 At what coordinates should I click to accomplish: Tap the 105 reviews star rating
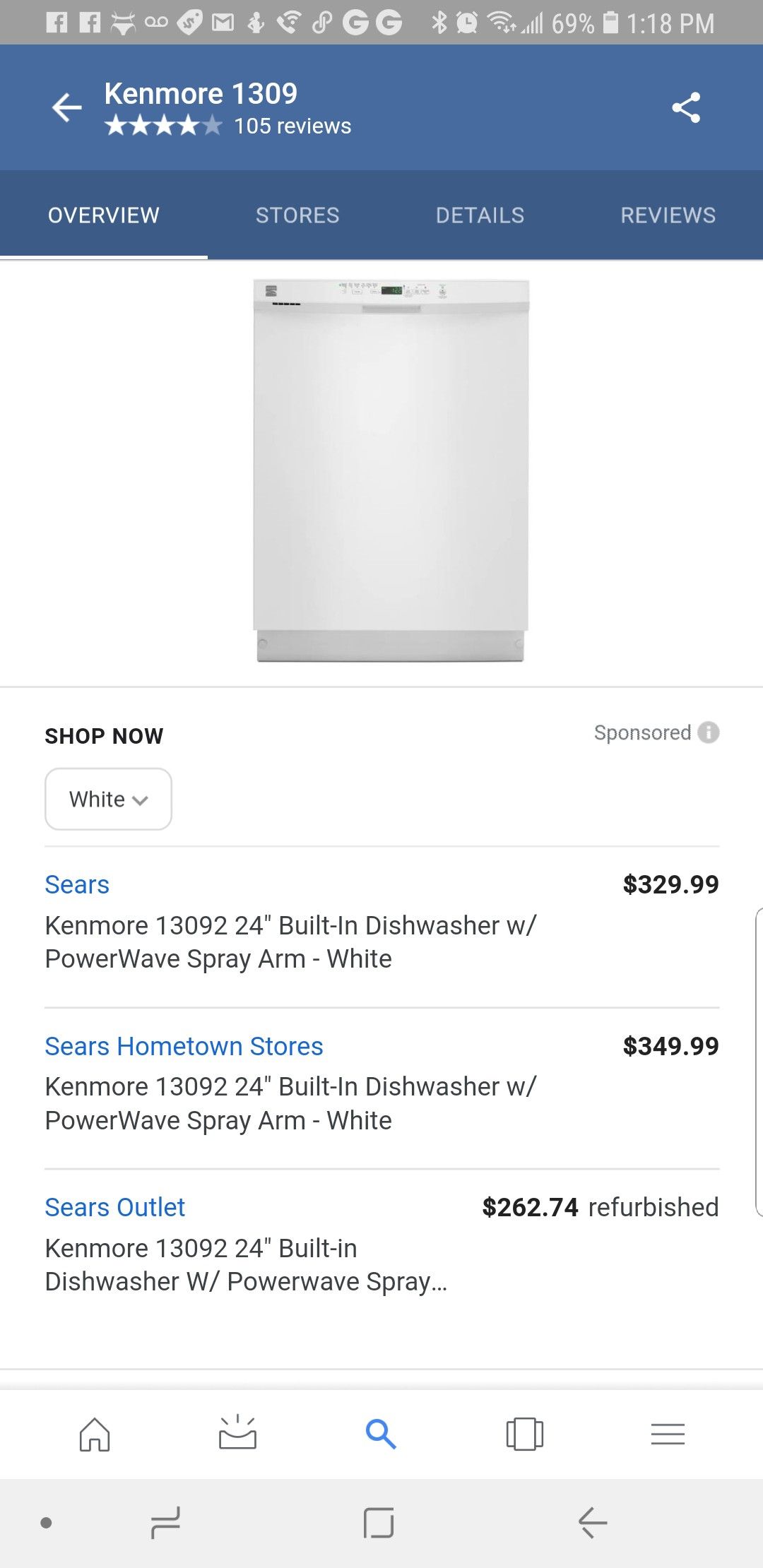[227, 126]
